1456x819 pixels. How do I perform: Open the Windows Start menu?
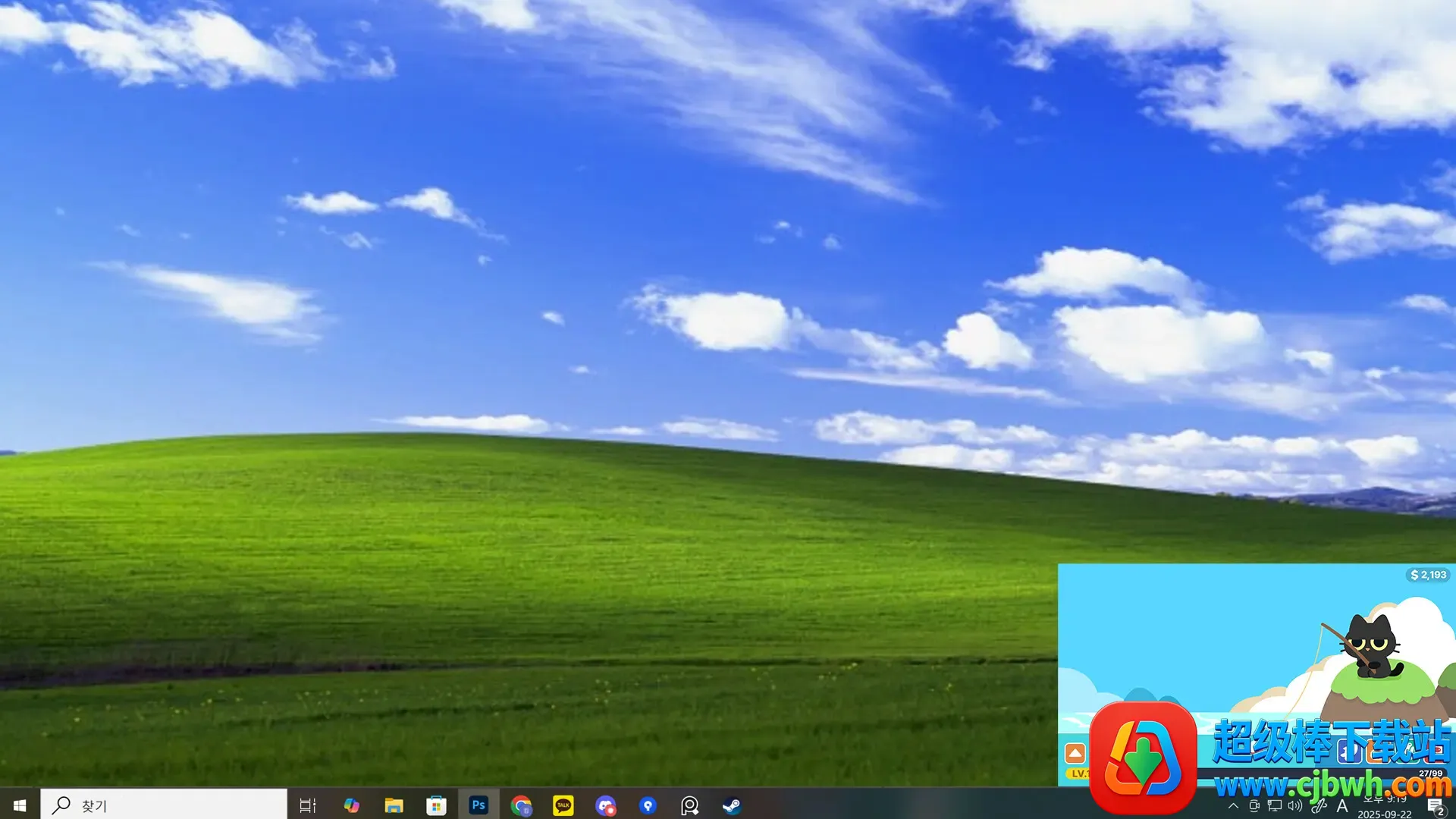point(20,805)
